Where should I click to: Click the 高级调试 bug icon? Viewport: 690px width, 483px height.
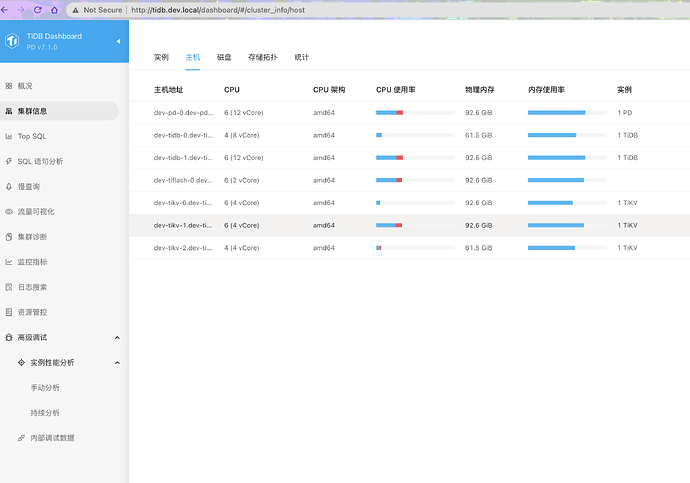[x=9, y=337]
